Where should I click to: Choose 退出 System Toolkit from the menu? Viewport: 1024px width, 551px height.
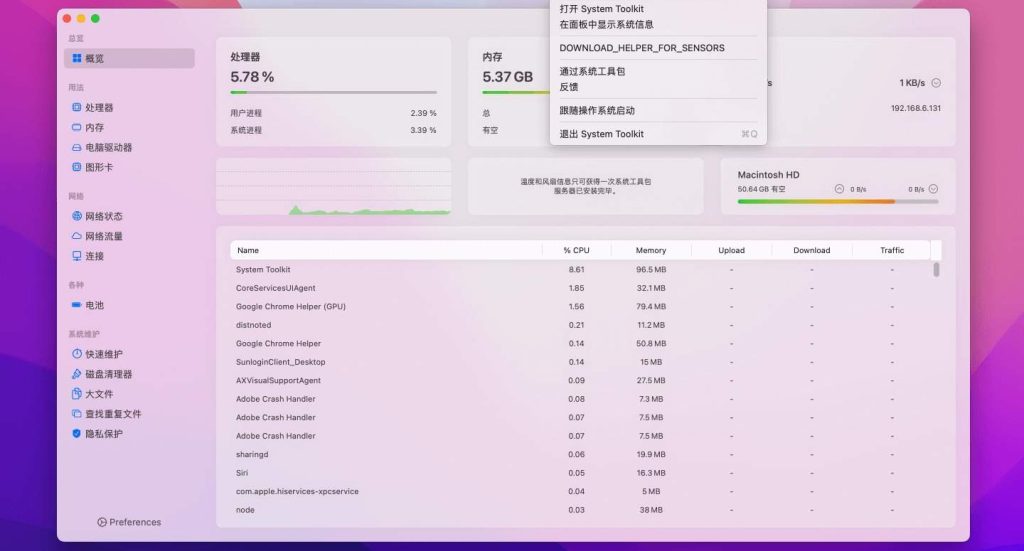click(x=601, y=134)
